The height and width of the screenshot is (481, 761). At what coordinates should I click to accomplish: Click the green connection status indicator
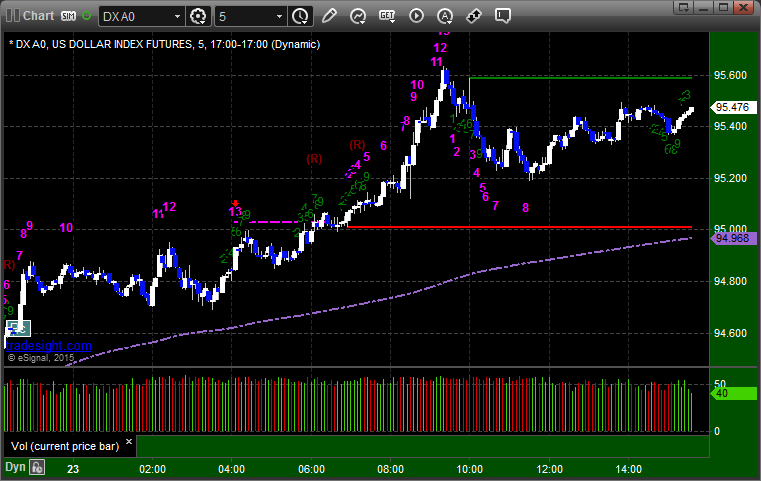click(x=86, y=16)
